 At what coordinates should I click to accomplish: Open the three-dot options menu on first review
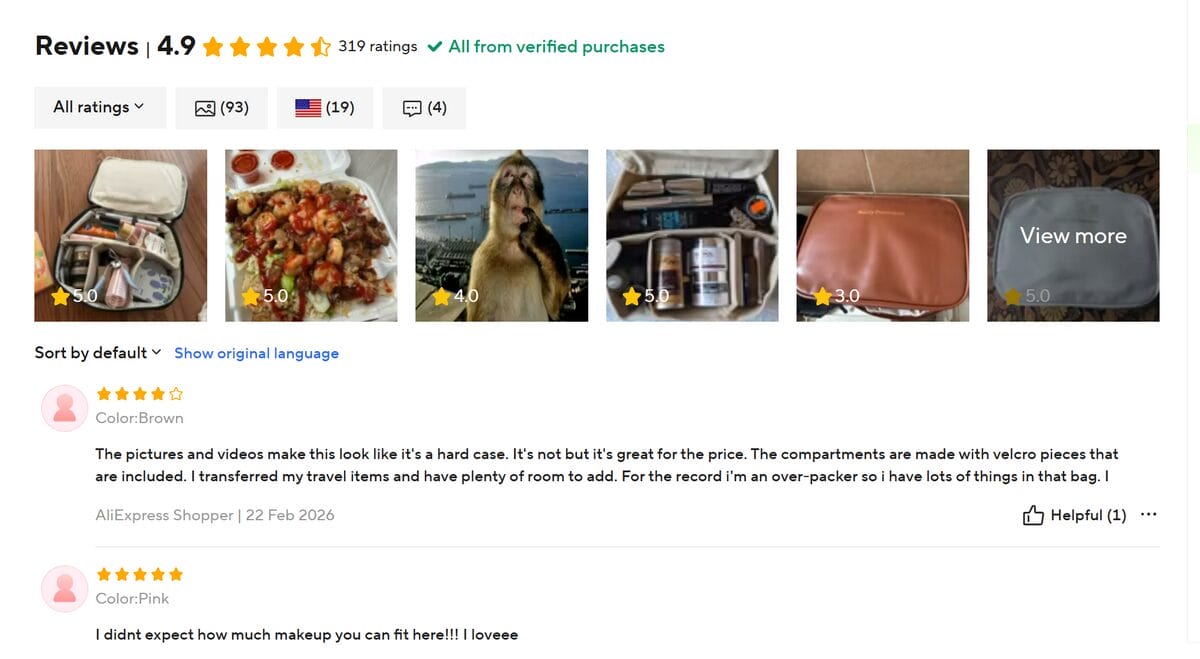(1148, 514)
